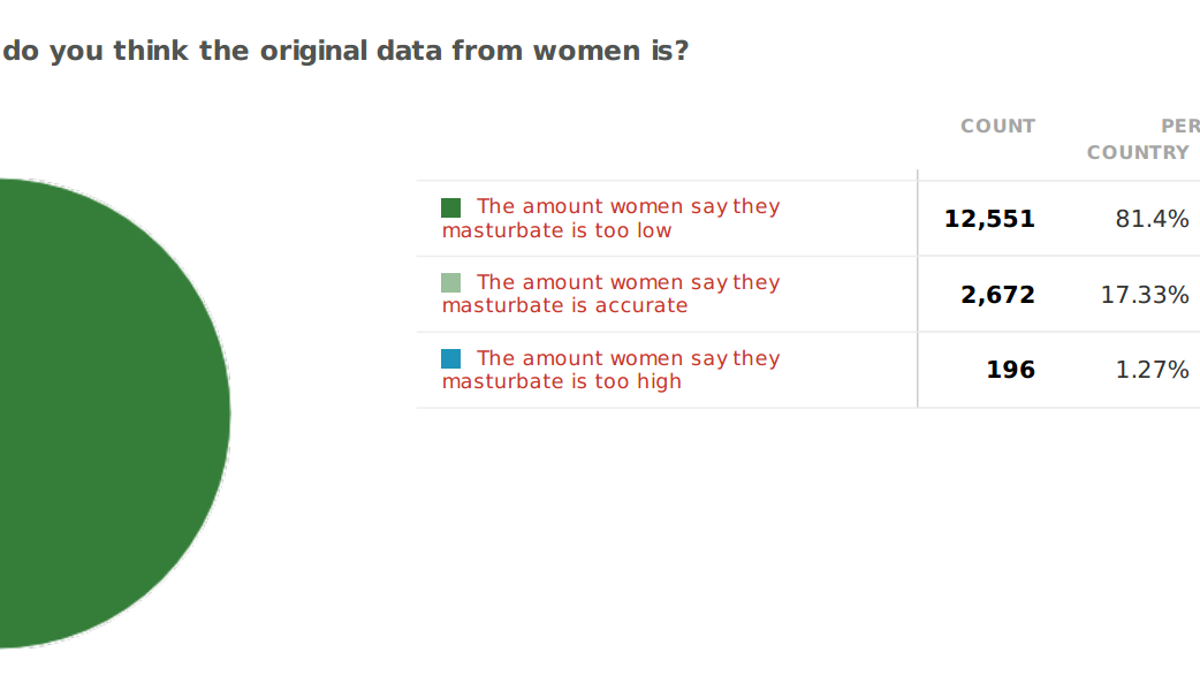
Task: Click the 2,672 count value
Action: click(998, 294)
